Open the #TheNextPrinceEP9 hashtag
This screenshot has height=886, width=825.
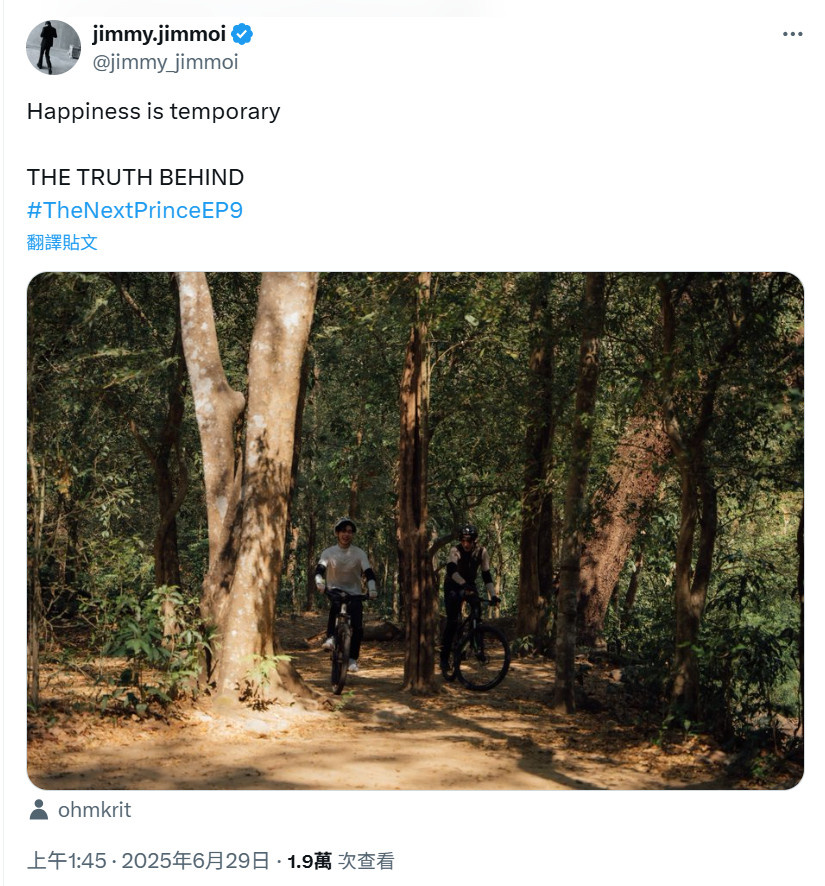click(134, 210)
